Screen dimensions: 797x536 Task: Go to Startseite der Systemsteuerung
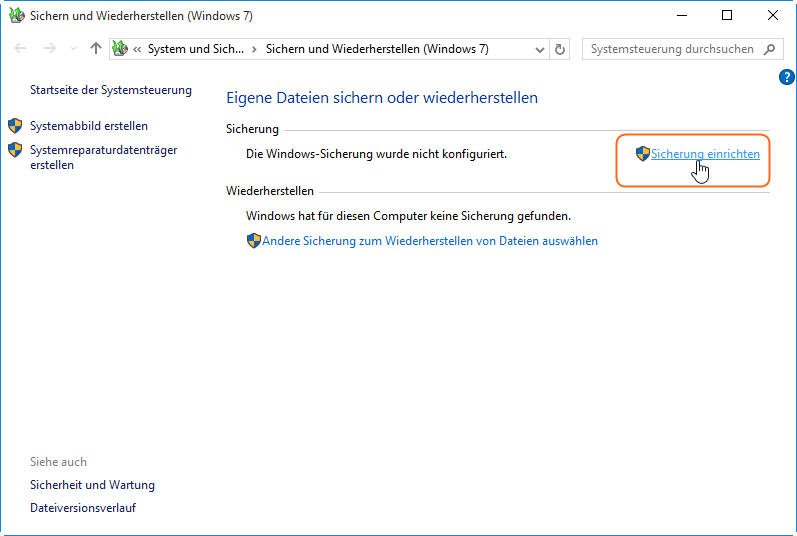click(111, 90)
